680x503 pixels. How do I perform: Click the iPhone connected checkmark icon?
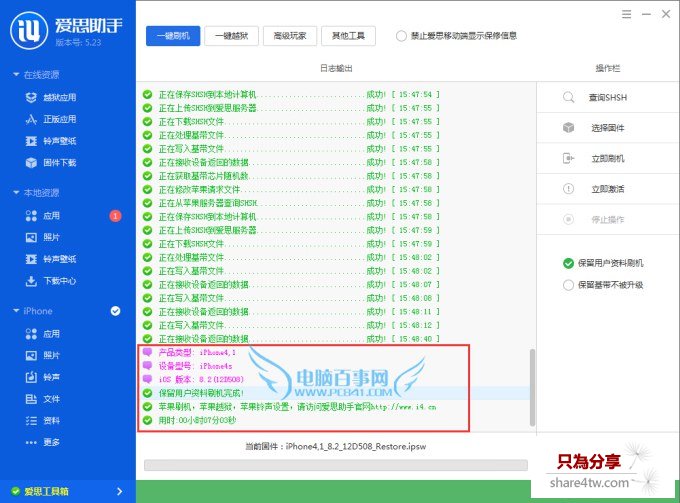tap(115, 311)
